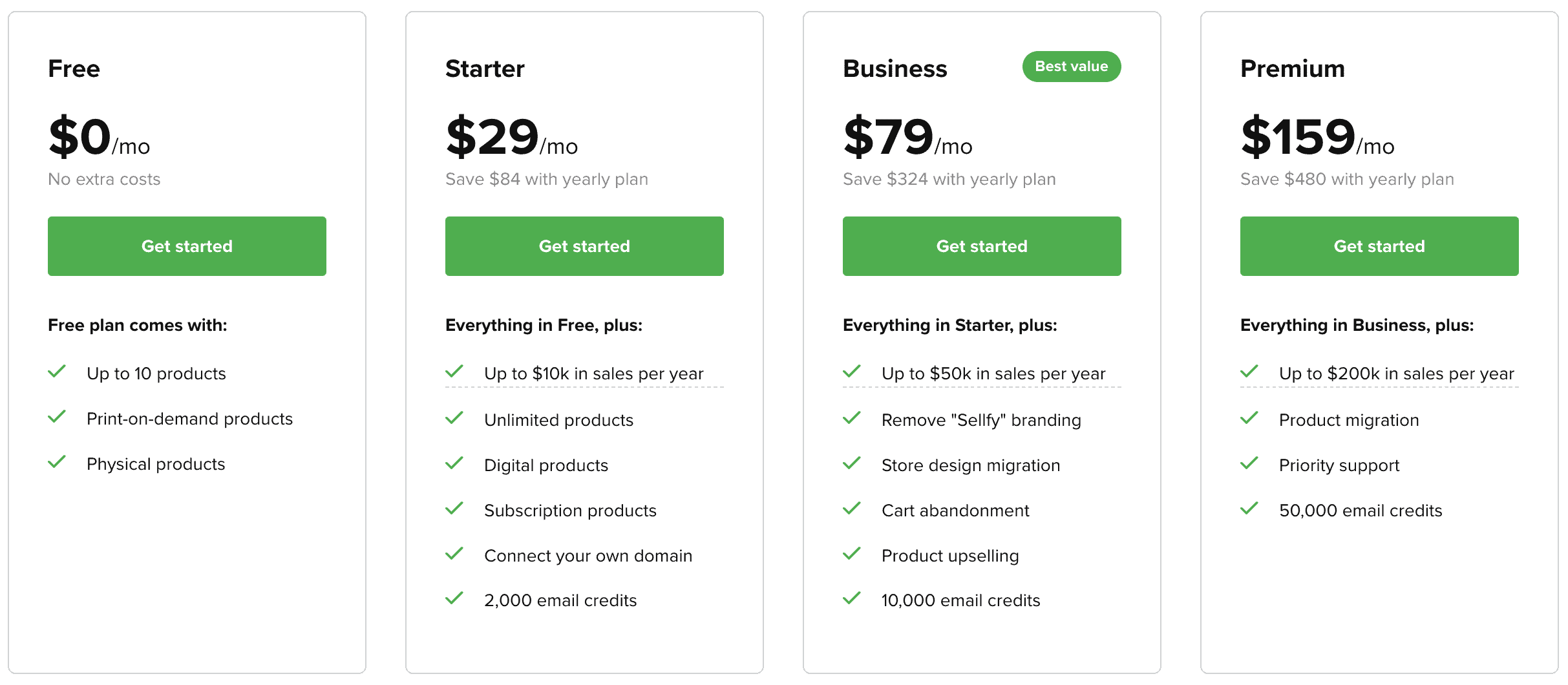Click Save $480 with yearly plan text
1568x685 pixels.
click(x=1346, y=179)
